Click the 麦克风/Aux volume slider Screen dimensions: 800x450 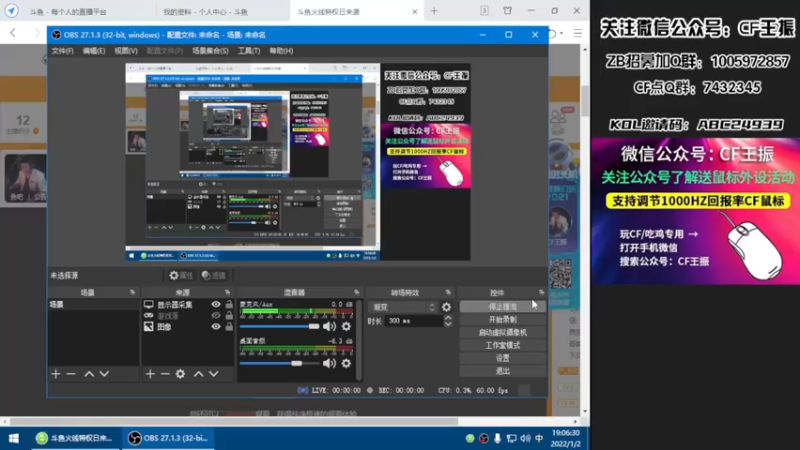[279, 327]
